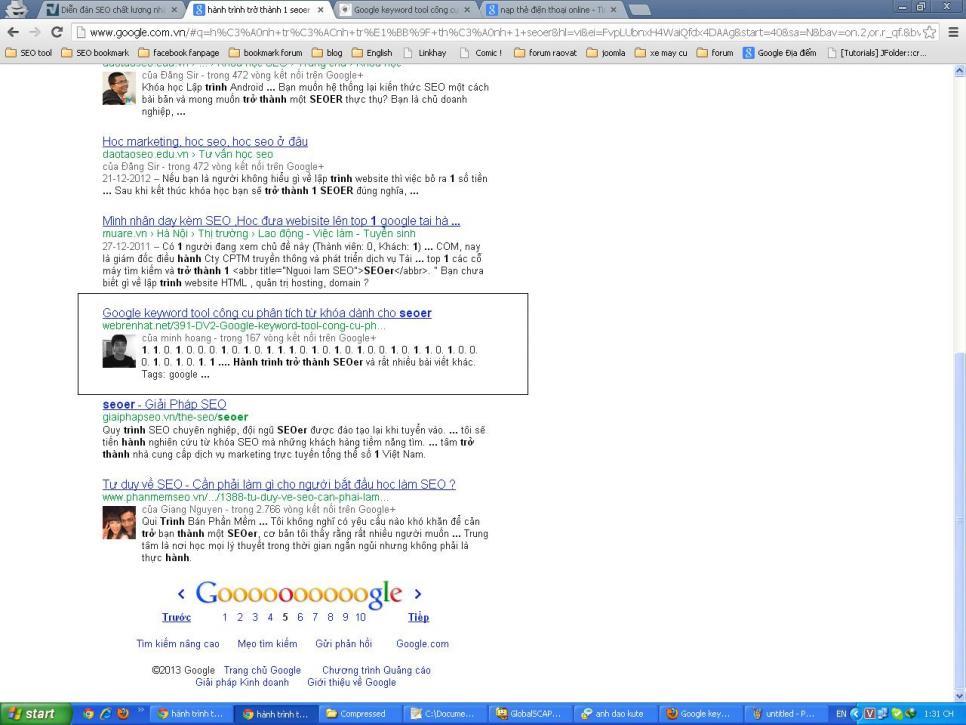Open result Học marketing, học seo ở đâu
966x725 pixels.
(205, 142)
